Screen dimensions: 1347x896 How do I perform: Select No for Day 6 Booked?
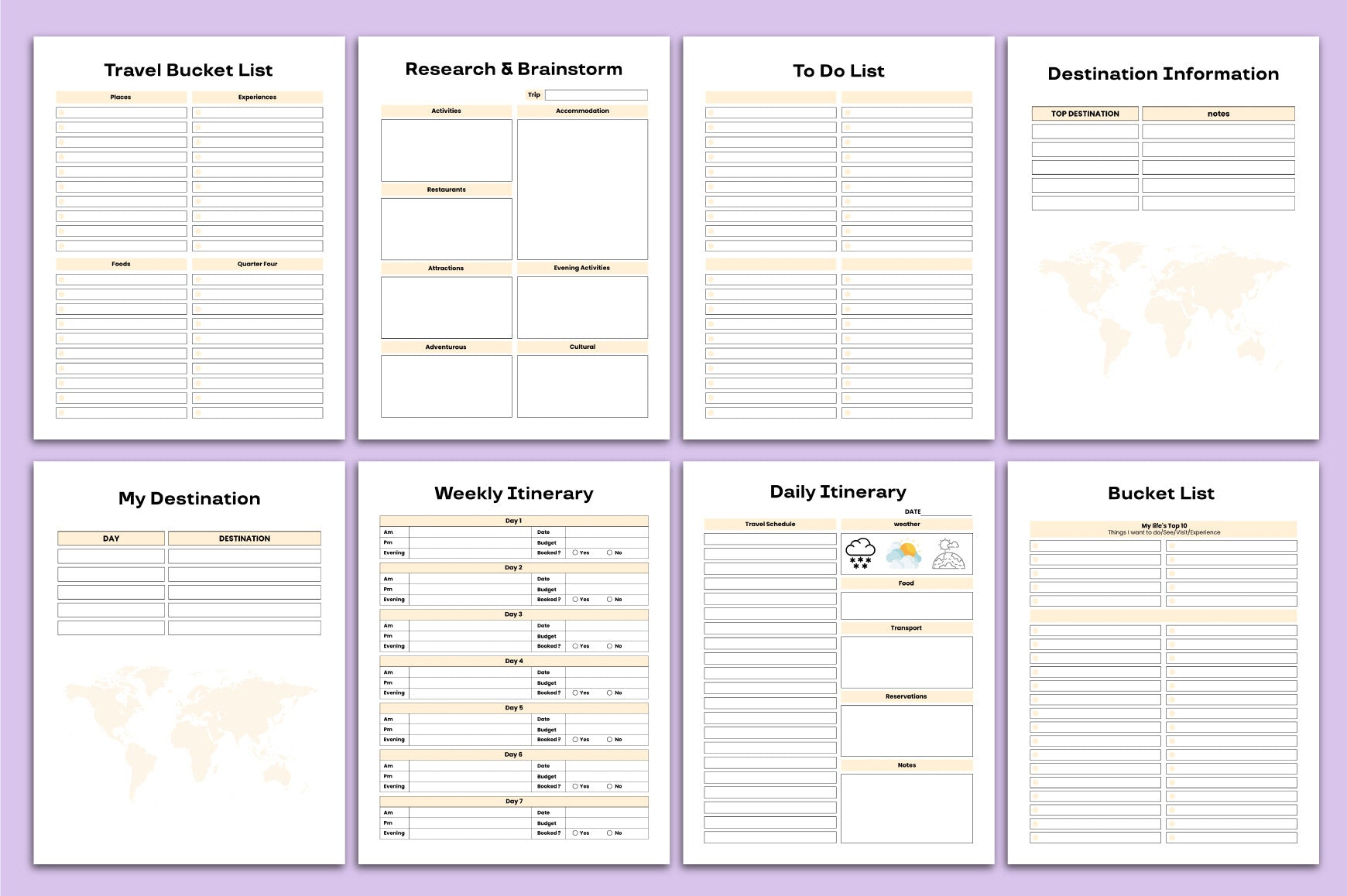[610, 786]
